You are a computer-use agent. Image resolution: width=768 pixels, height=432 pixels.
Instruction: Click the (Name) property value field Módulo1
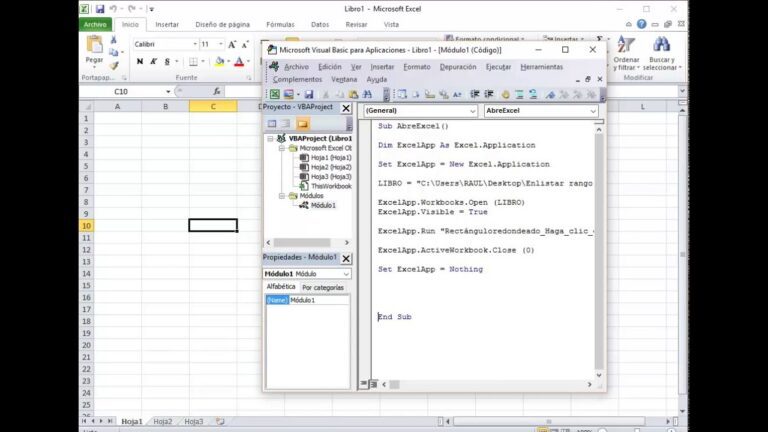point(319,300)
